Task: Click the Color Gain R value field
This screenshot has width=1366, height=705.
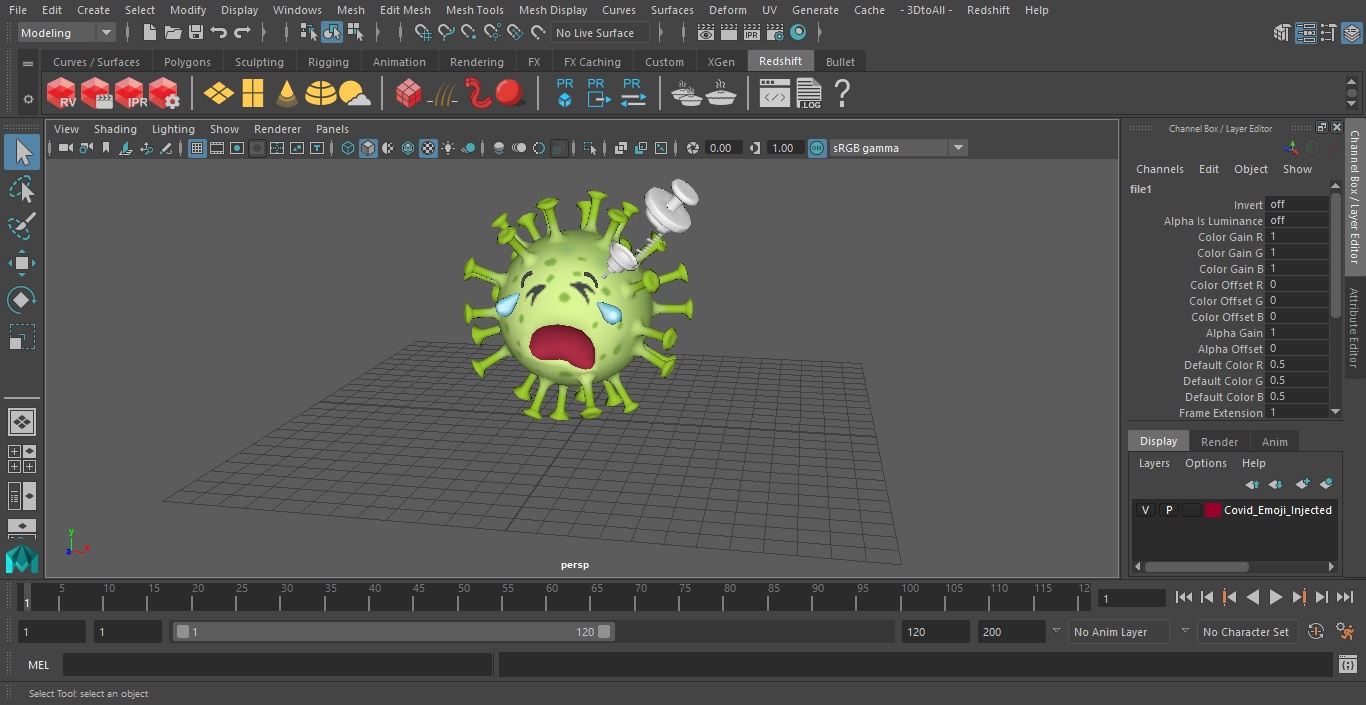Action: click(1296, 237)
